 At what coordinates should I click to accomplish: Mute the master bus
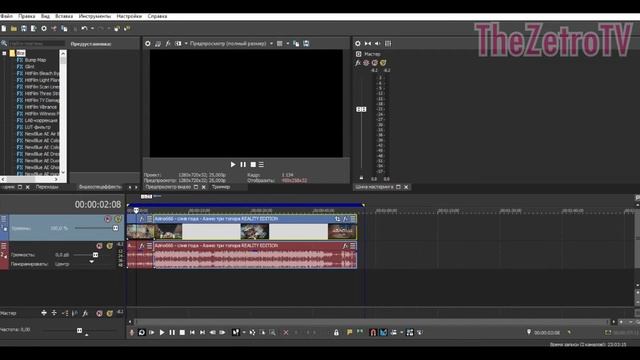click(375, 63)
